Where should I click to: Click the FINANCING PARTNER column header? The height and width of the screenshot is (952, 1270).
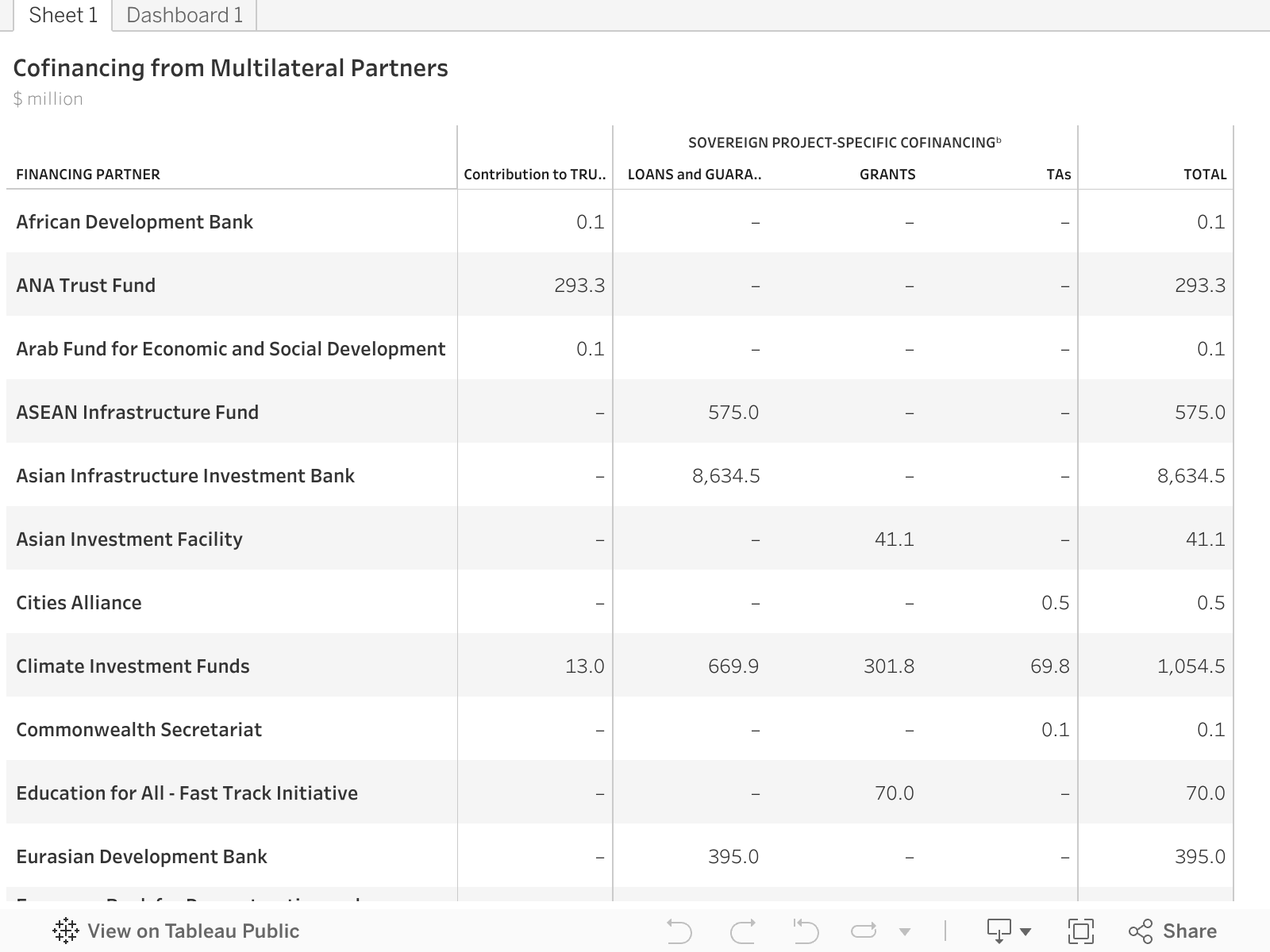pos(88,175)
